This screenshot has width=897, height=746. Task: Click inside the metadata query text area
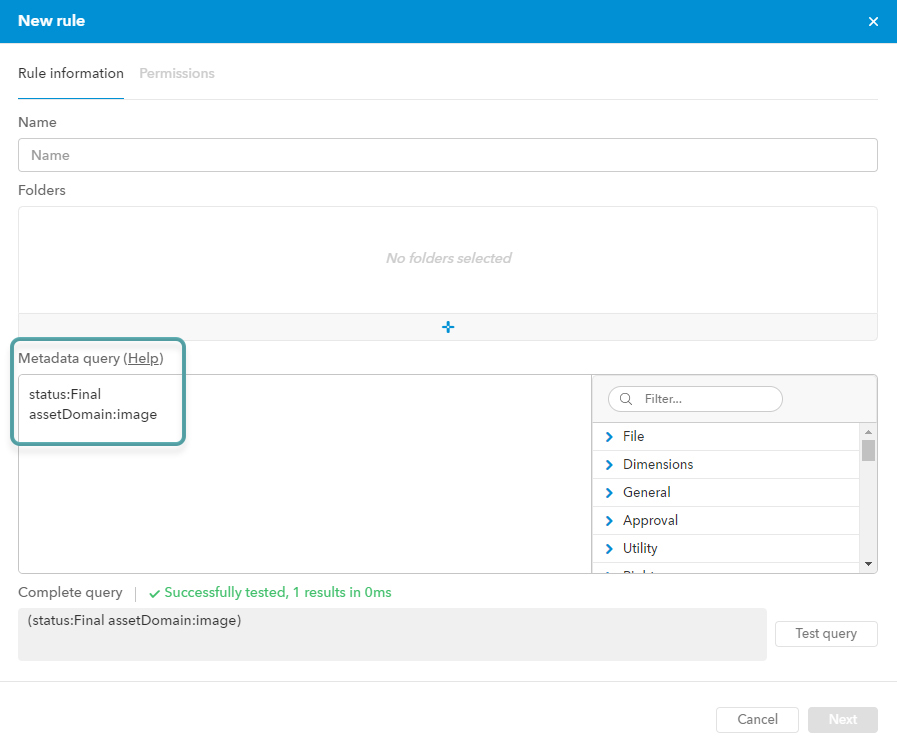pyautogui.click(x=305, y=474)
